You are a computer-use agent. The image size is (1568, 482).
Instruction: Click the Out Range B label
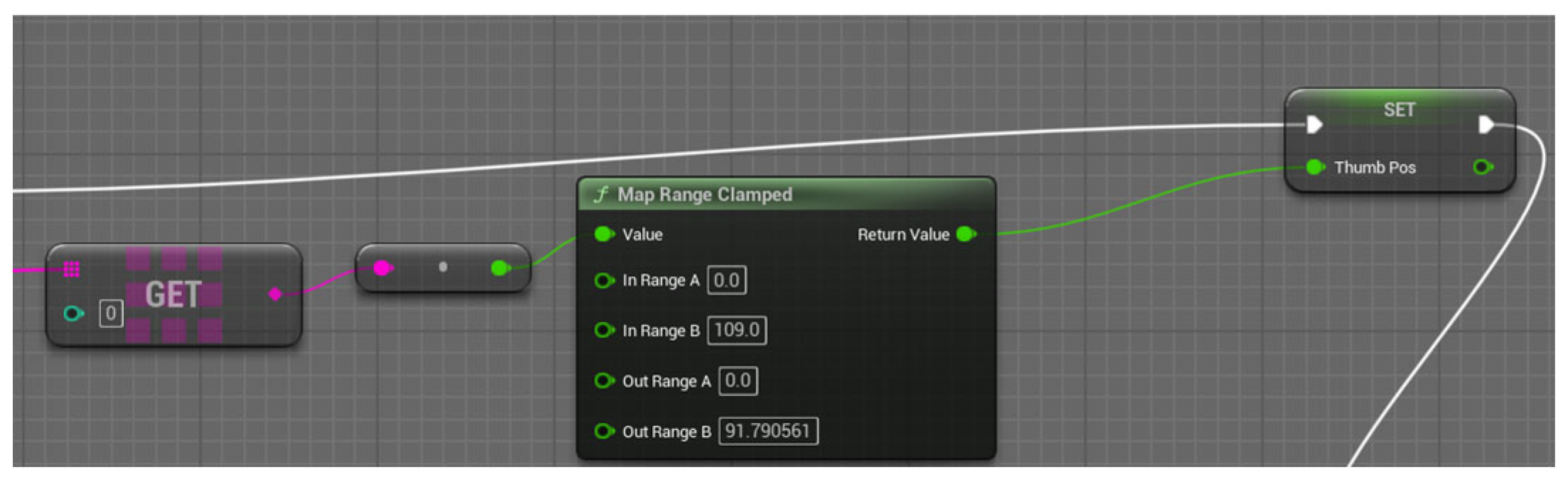(x=666, y=431)
